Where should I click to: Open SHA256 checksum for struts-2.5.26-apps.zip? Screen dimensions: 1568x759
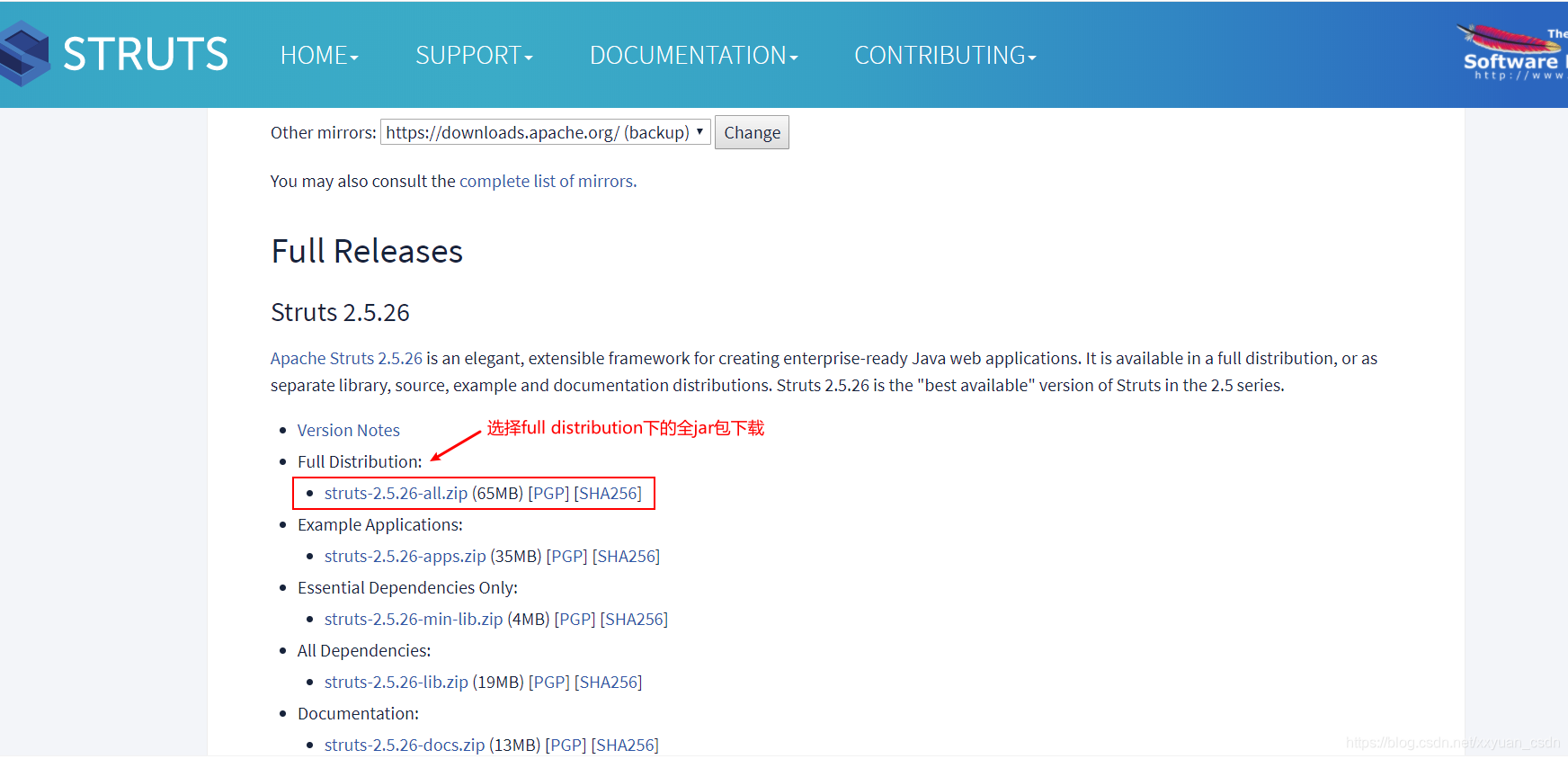click(x=626, y=556)
